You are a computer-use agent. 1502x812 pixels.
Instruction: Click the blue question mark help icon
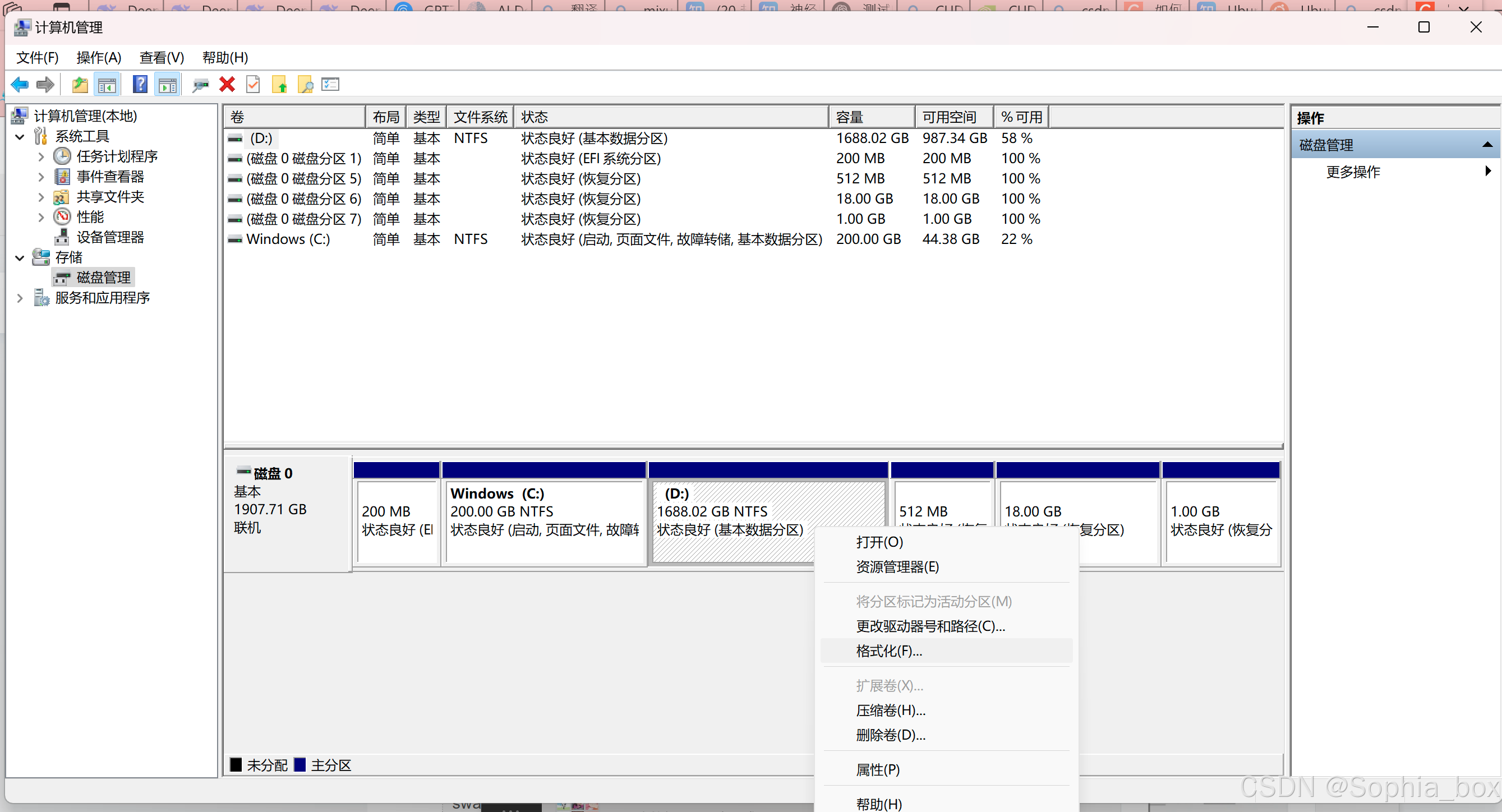point(140,85)
